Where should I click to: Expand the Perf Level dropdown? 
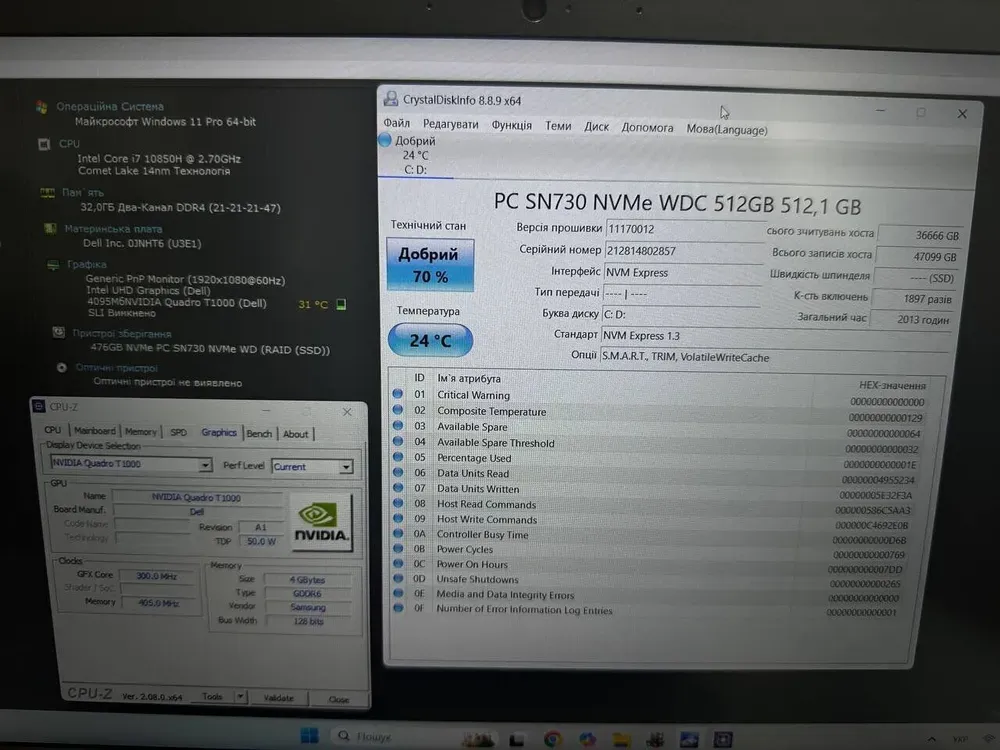pos(345,467)
